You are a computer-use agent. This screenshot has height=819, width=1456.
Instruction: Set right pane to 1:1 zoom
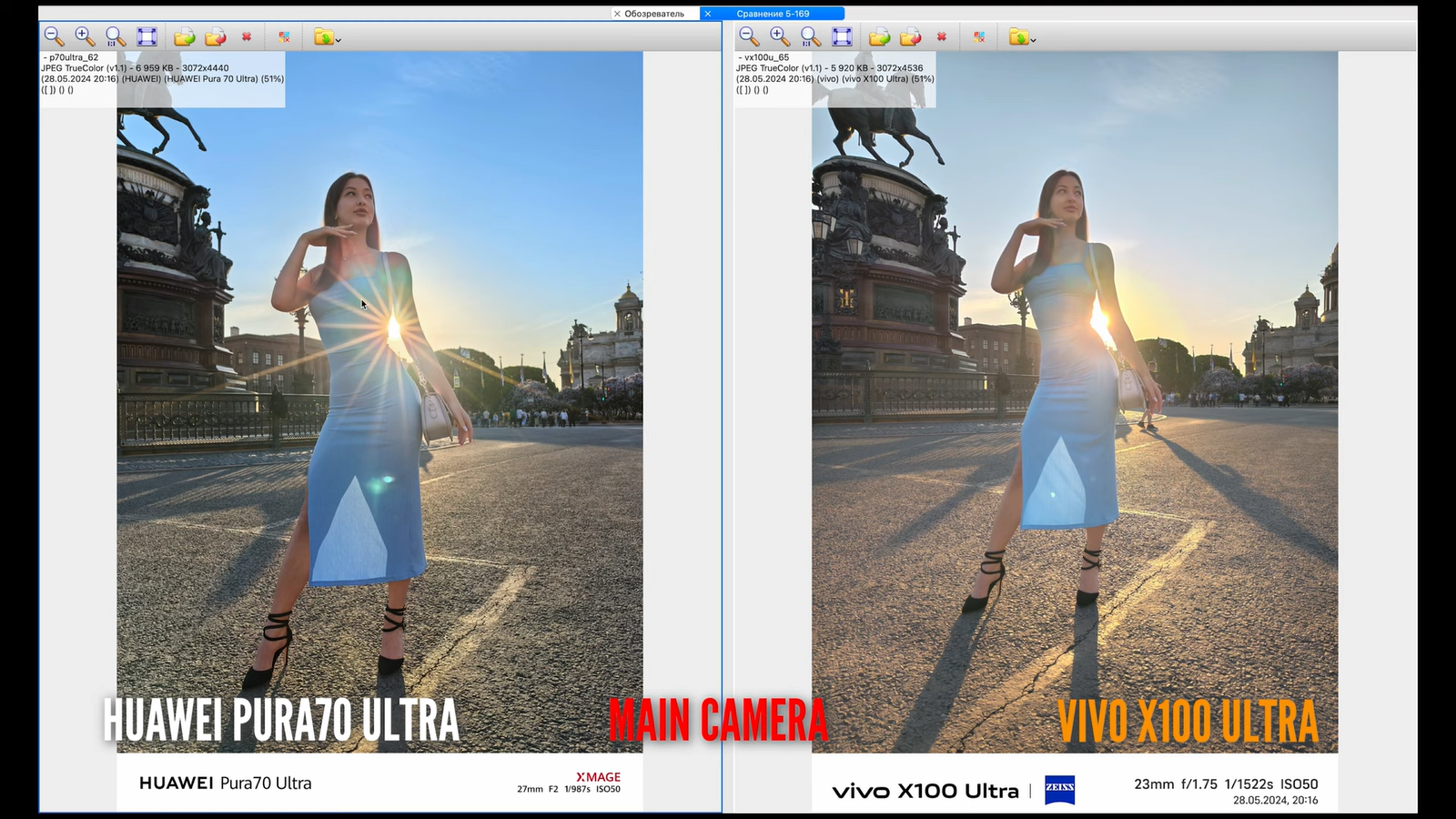[x=811, y=36]
